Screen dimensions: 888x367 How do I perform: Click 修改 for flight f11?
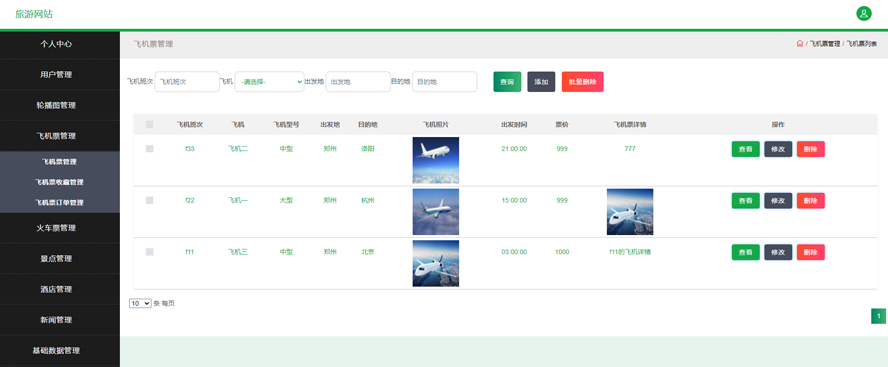(778, 252)
